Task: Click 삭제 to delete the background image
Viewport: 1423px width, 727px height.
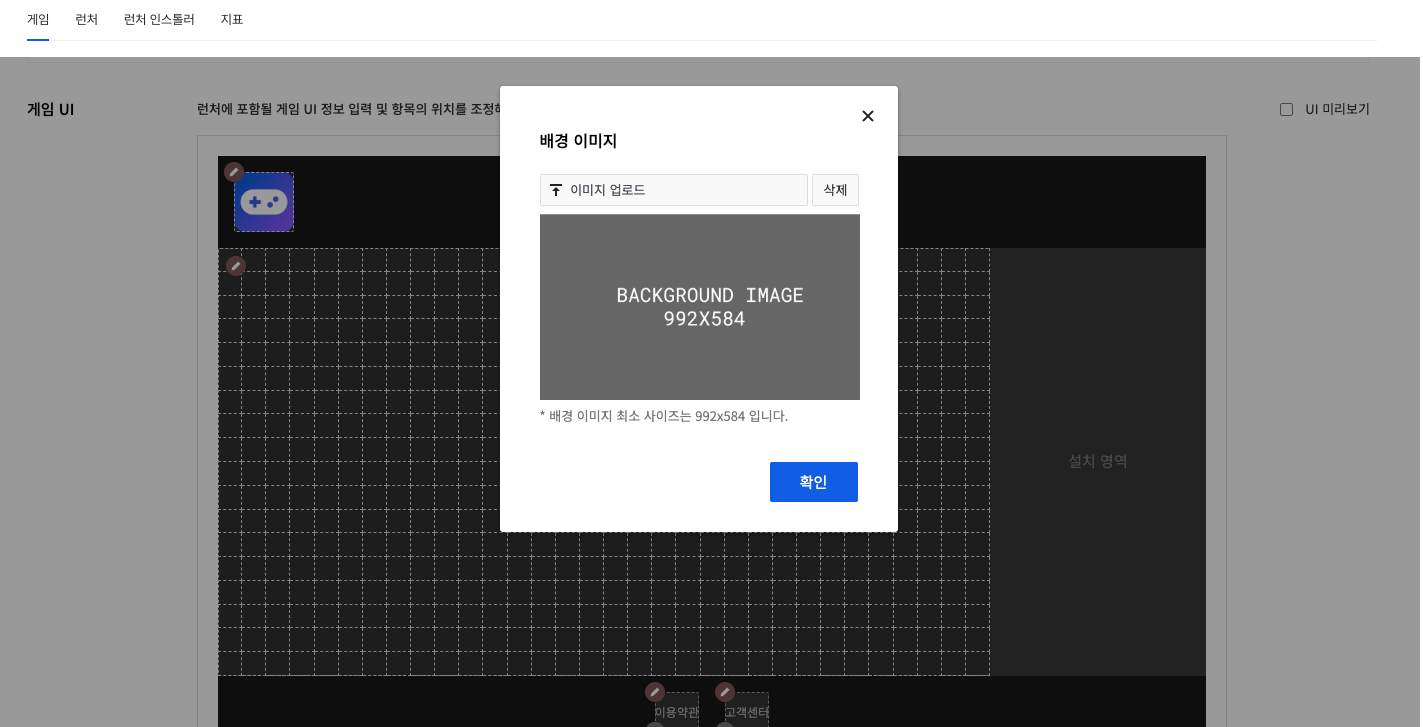Action: coord(834,189)
